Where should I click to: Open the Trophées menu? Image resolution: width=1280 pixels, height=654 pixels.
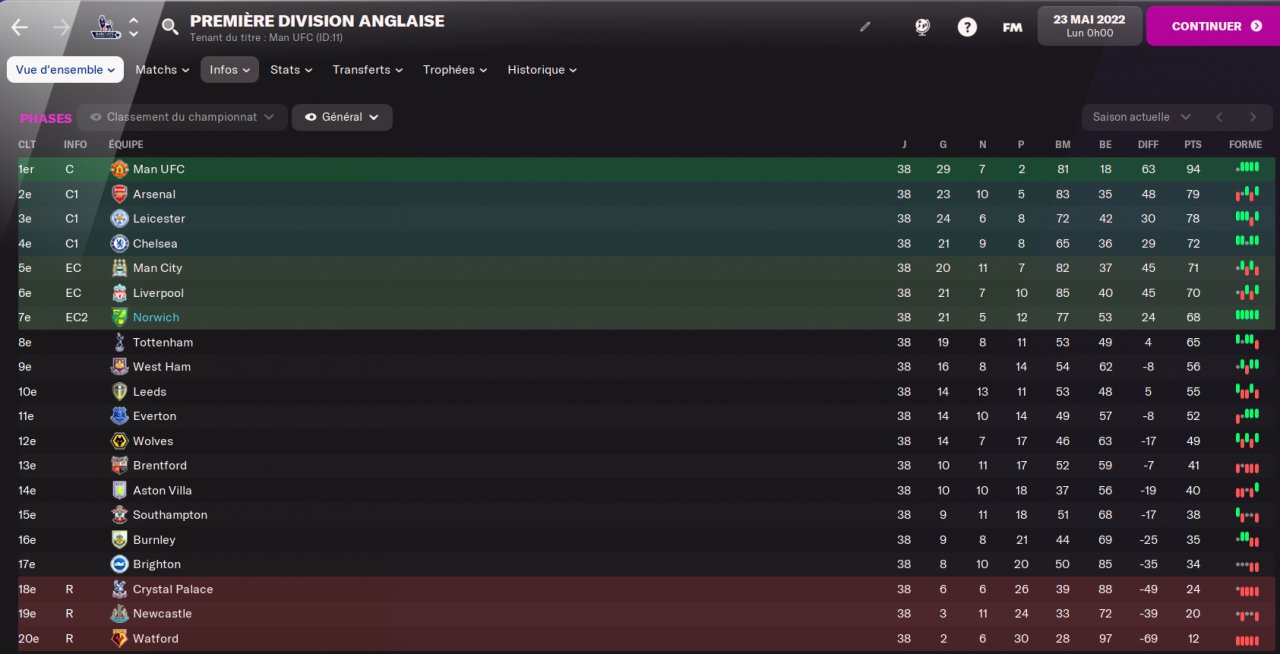454,70
